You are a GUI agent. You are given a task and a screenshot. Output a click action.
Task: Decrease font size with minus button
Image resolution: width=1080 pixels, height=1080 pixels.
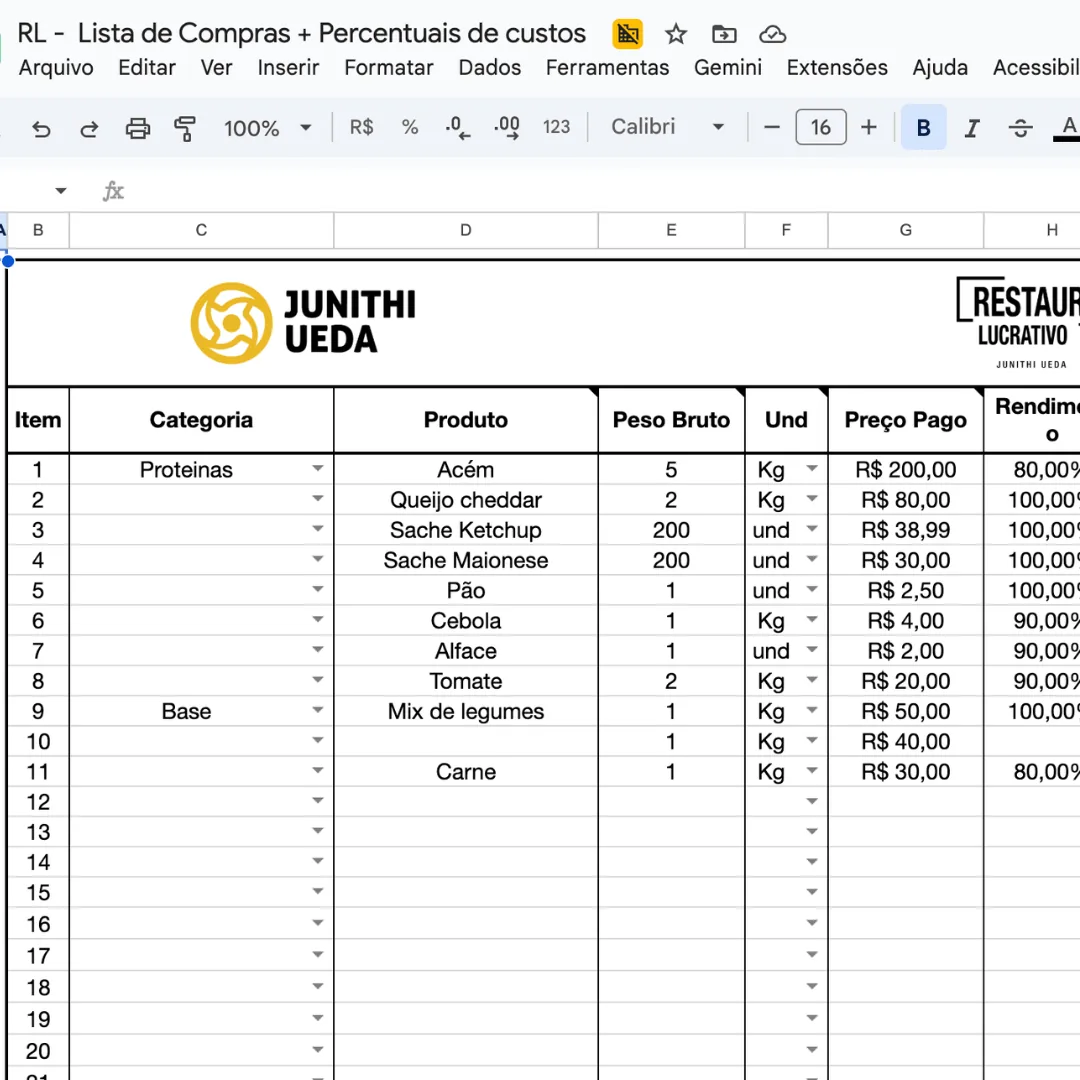tap(771, 127)
